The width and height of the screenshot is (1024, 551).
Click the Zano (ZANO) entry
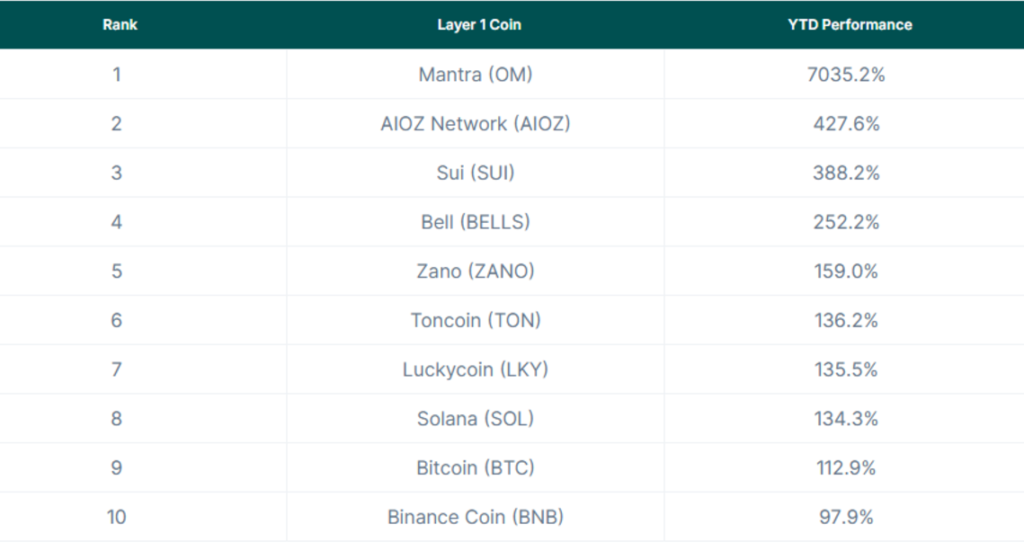476,271
